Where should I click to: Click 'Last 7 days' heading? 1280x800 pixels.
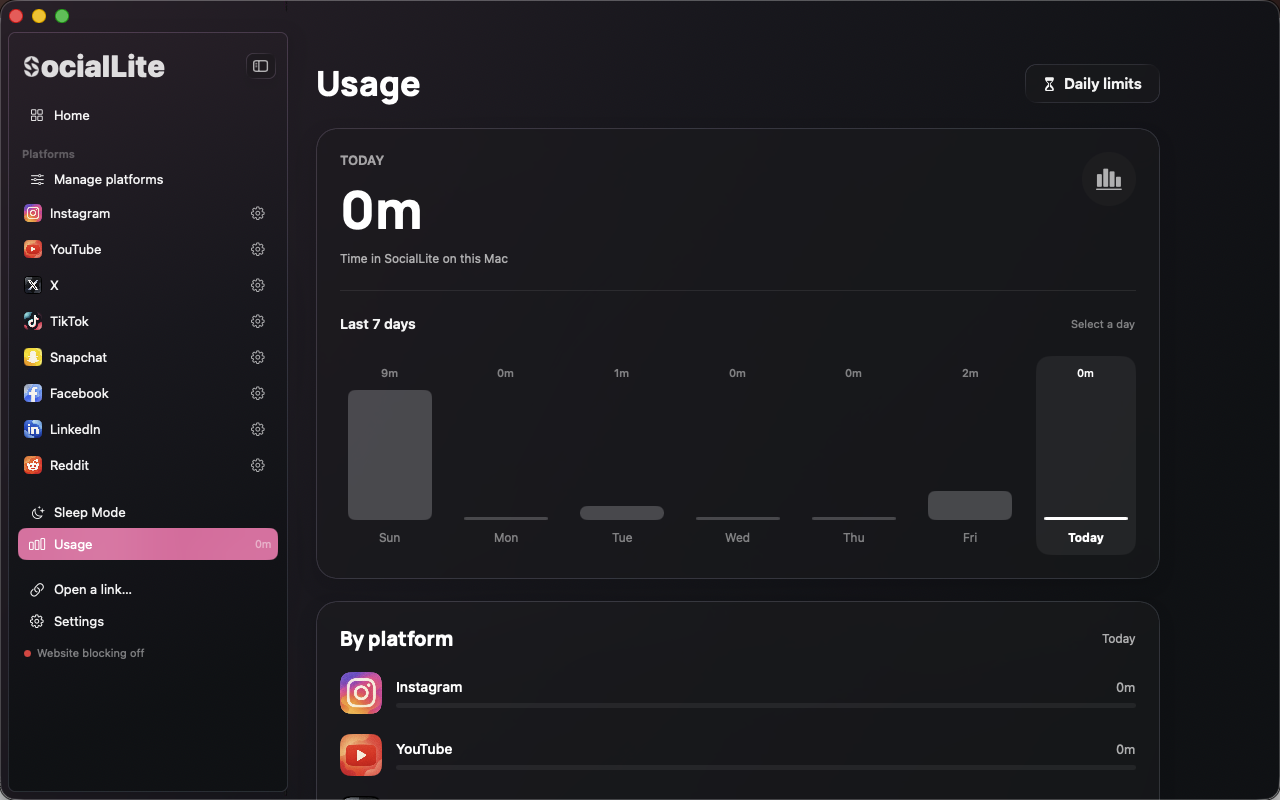(x=378, y=324)
